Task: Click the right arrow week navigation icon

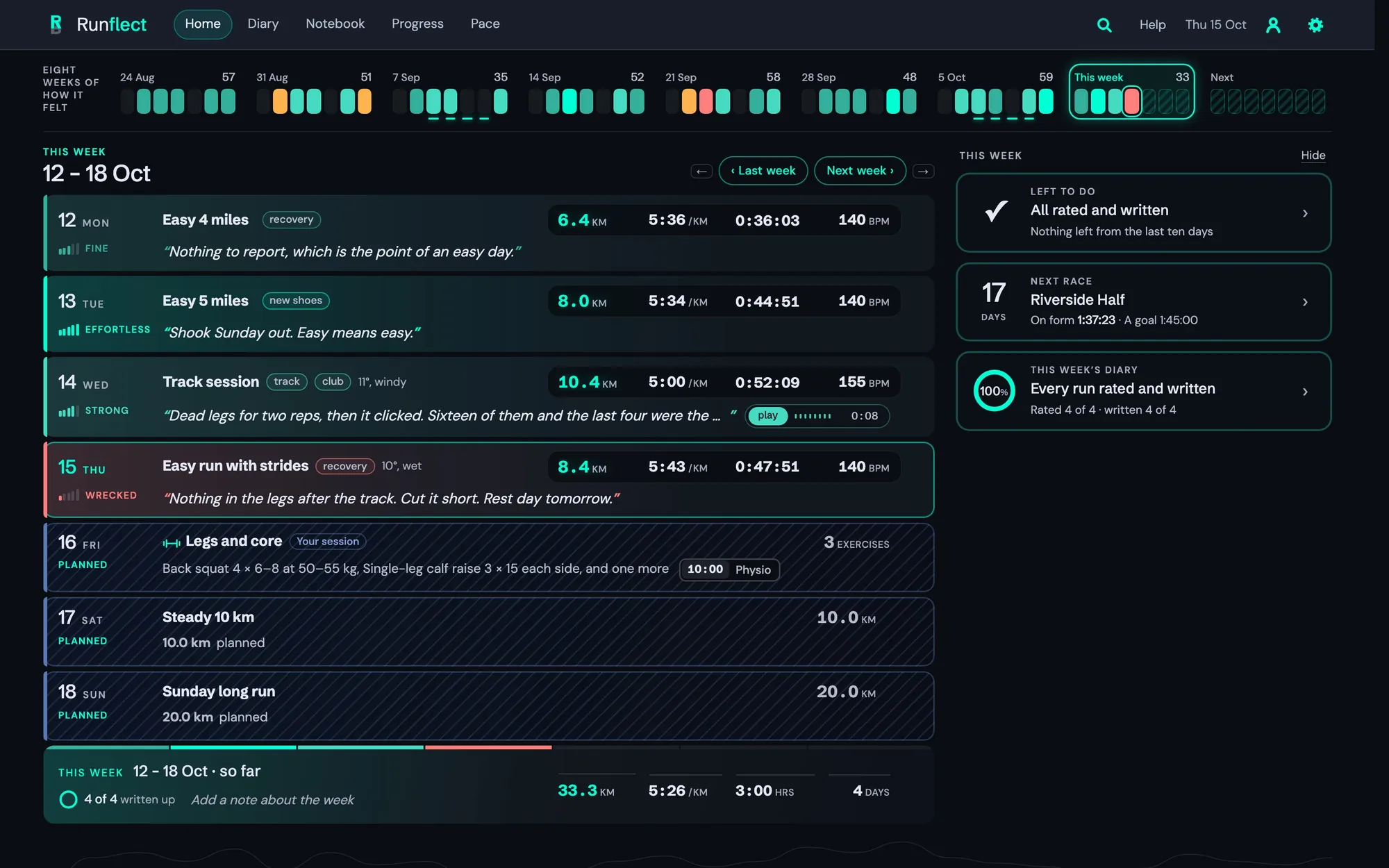Action: pyautogui.click(x=923, y=171)
